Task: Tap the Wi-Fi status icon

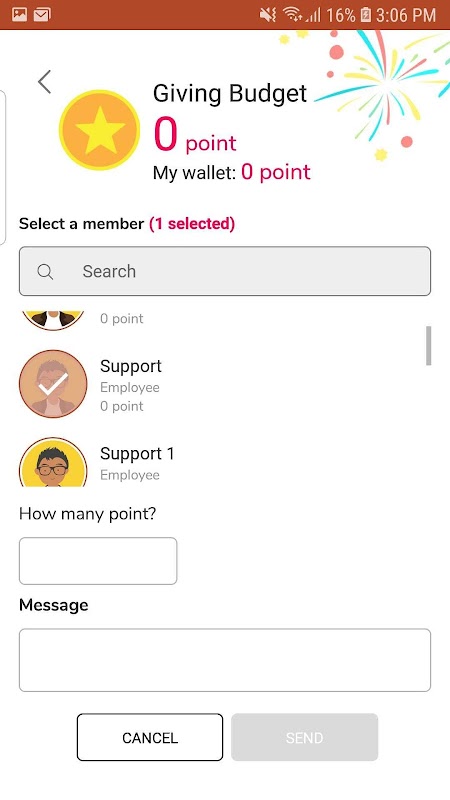Action: coord(293,15)
